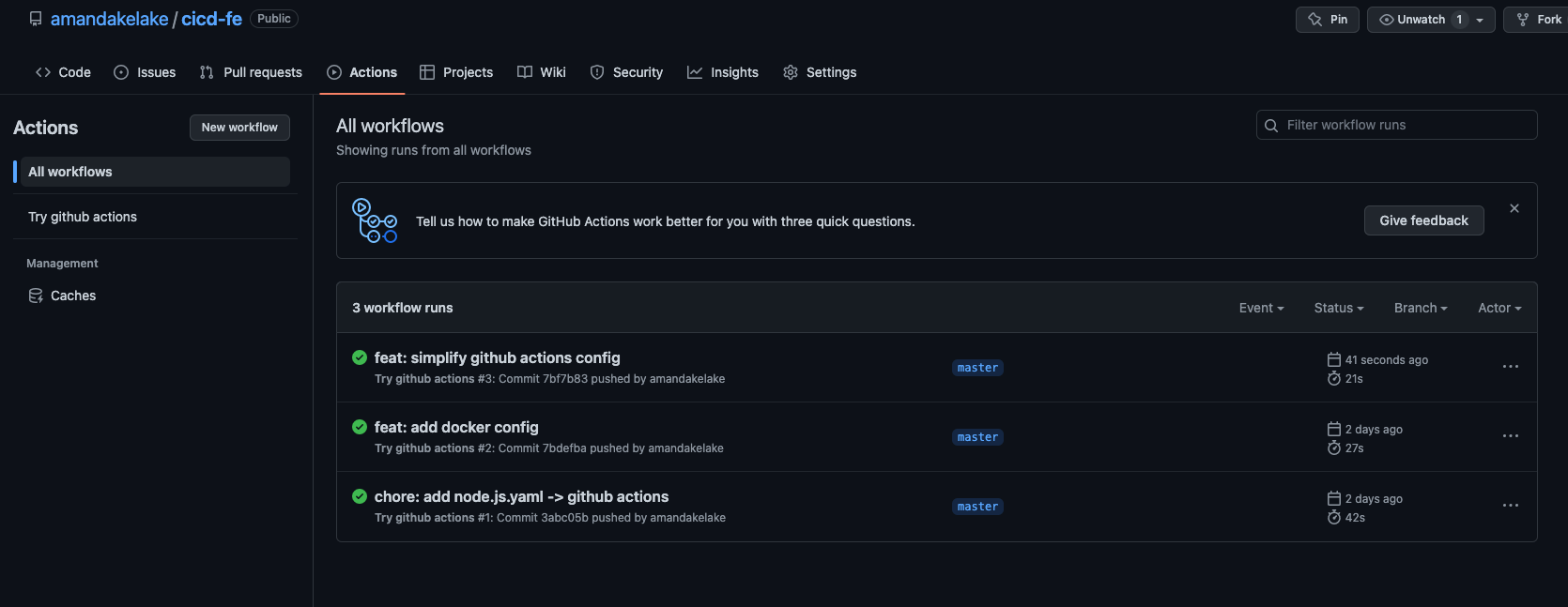
Task: Select Try github actions workflow in sidebar
Action: (155, 217)
